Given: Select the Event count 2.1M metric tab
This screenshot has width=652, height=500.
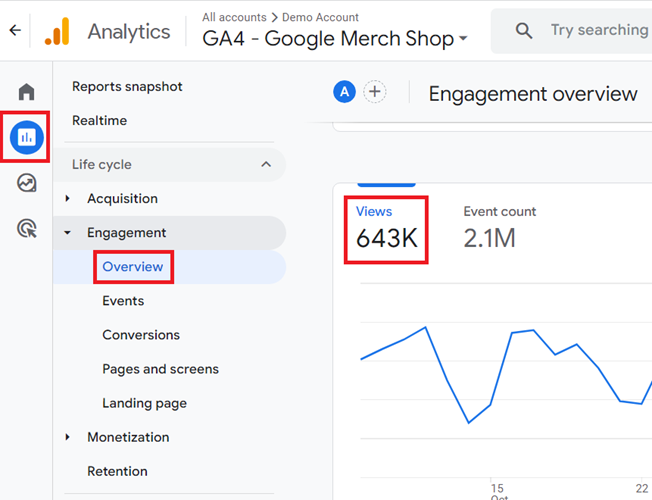Looking at the screenshot, I should pos(499,230).
